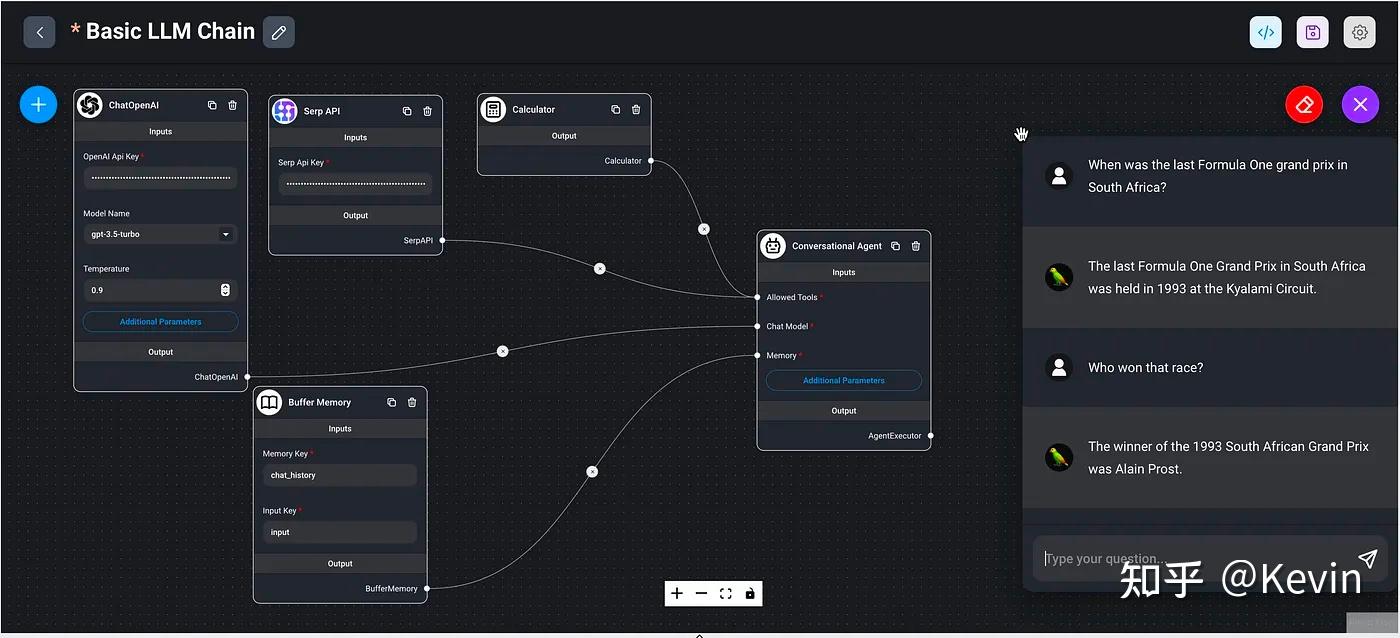The width and height of the screenshot is (1400, 638).
Task: Duplicate the ChatOpenAI node
Action: [211, 104]
